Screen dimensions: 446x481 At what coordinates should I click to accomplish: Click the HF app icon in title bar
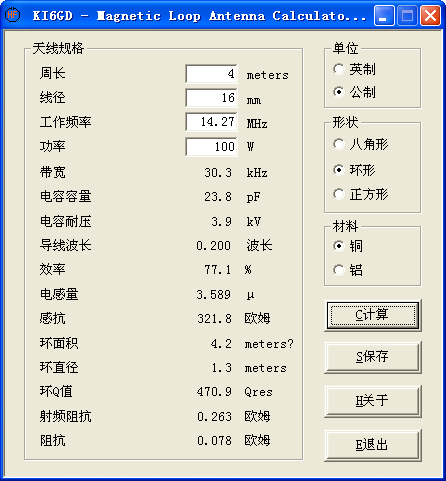(13, 15)
